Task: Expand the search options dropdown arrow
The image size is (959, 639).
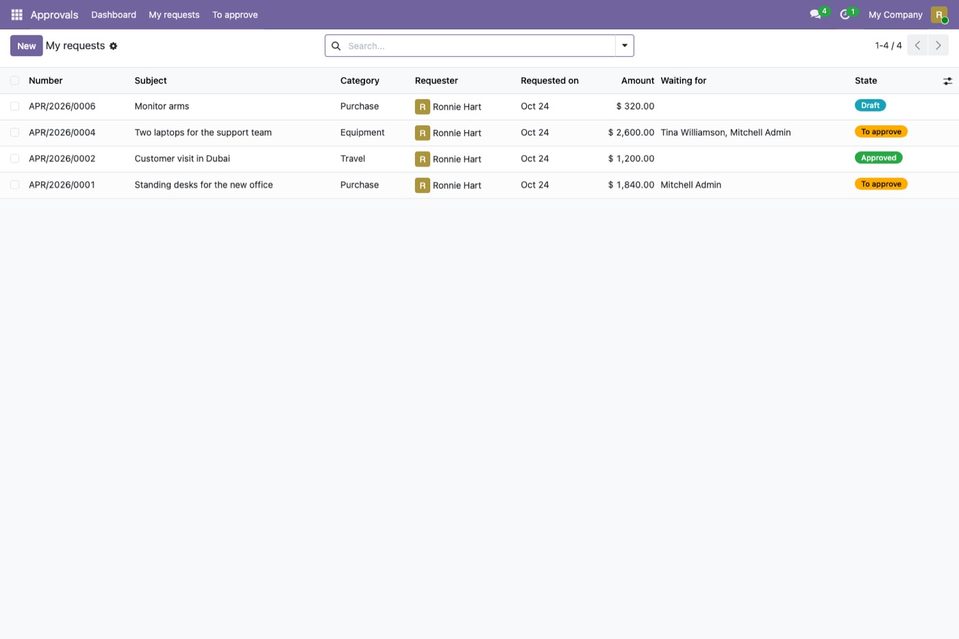Action: (x=624, y=46)
